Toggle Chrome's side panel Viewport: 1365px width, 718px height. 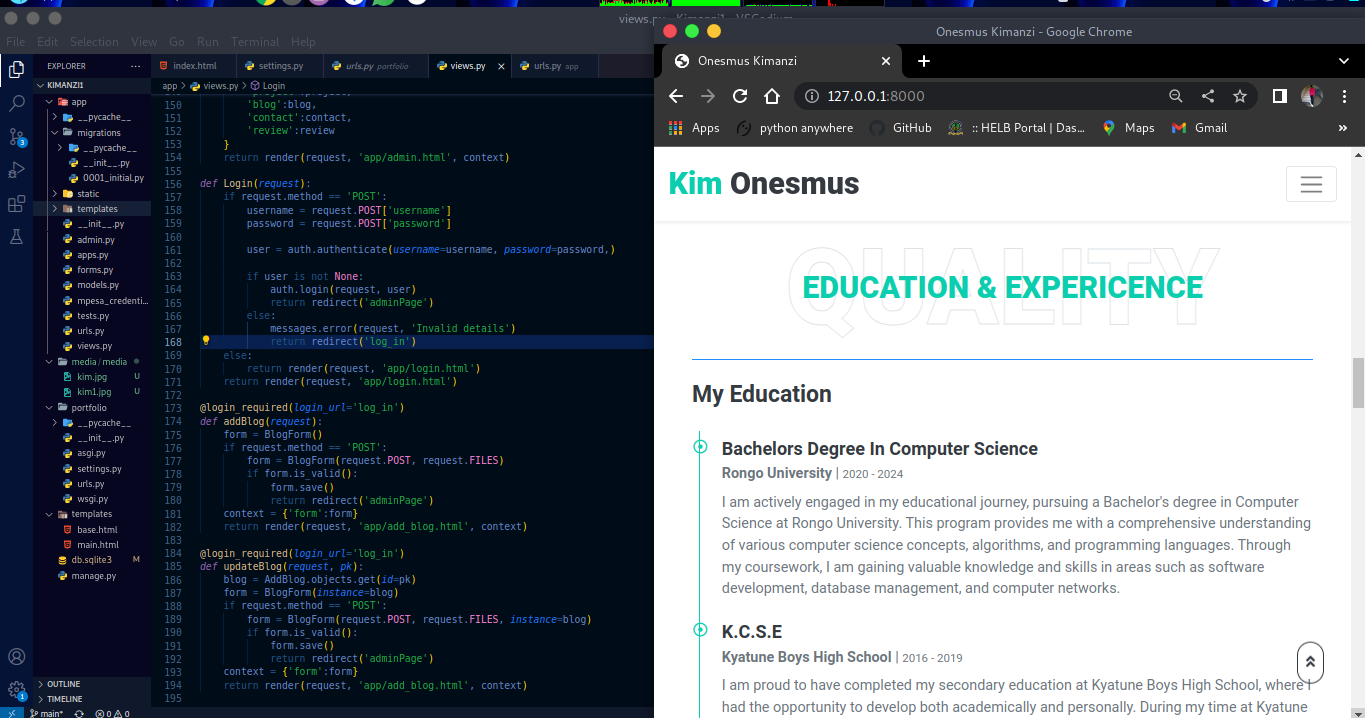point(1279,96)
